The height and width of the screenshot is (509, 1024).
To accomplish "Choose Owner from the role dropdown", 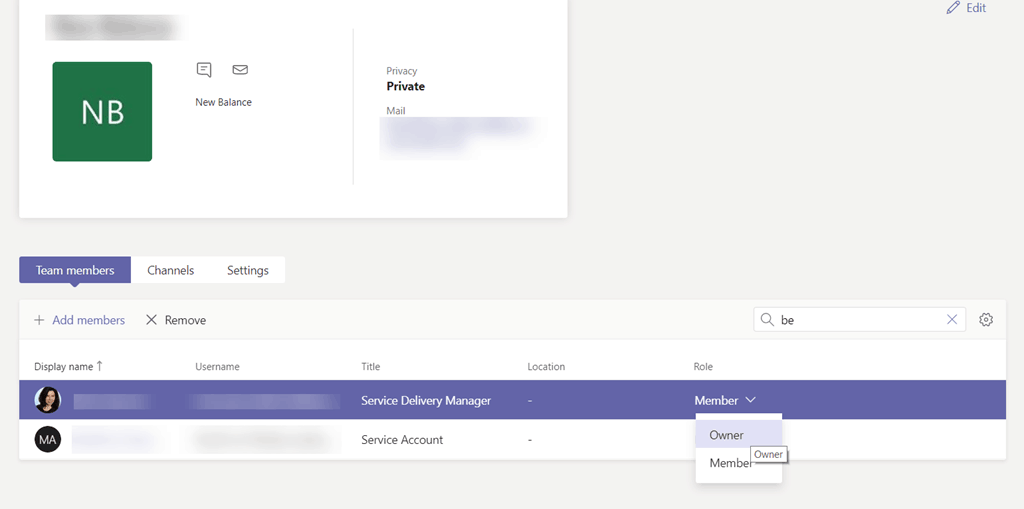I will (x=727, y=435).
